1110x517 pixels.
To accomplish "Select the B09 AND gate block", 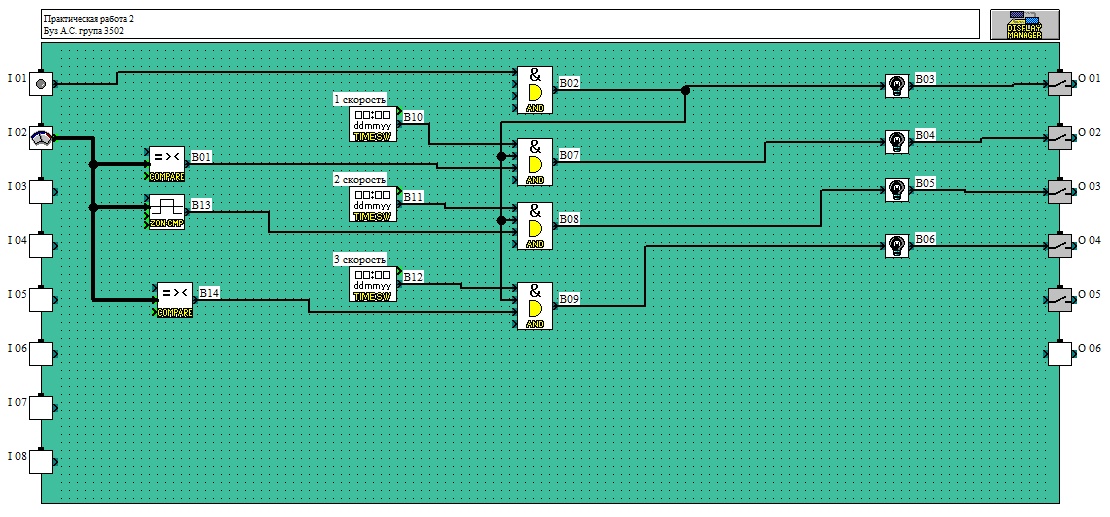I will (x=535, y=305).
